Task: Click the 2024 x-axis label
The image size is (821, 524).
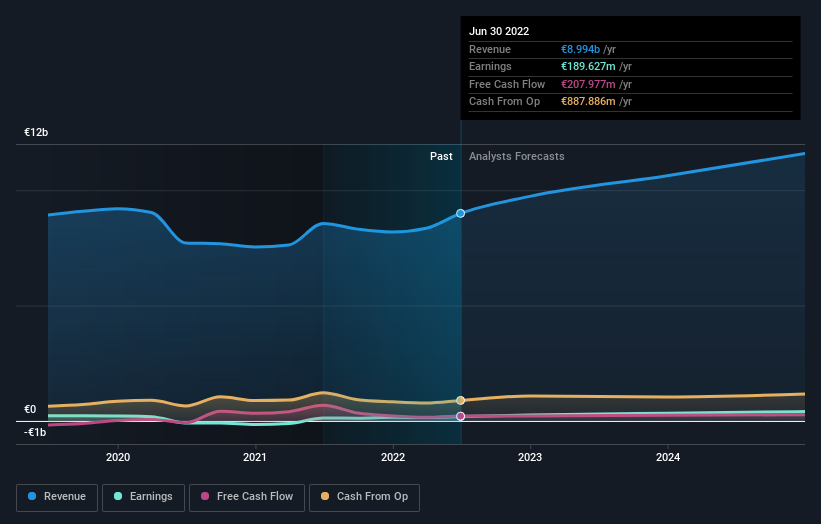Action: point(668,458)
